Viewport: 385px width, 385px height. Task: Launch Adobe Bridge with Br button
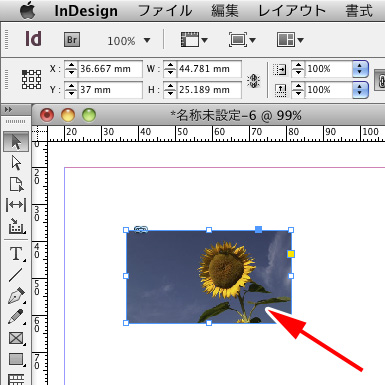[x=72, y=40]
